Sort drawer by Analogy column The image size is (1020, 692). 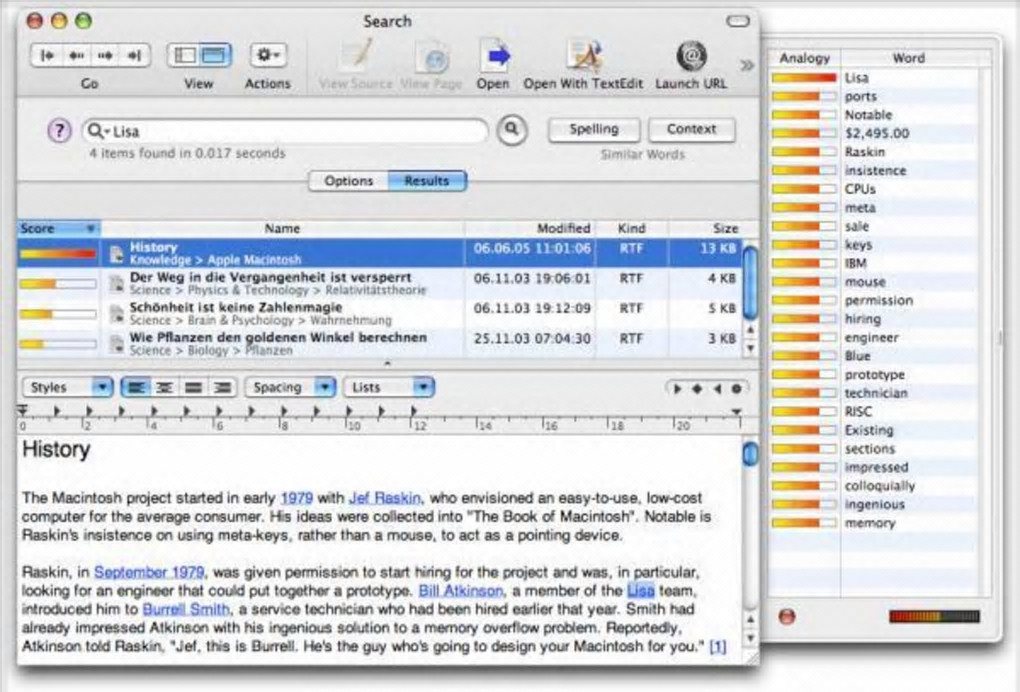pyautogui.click(x=805, y=58)
